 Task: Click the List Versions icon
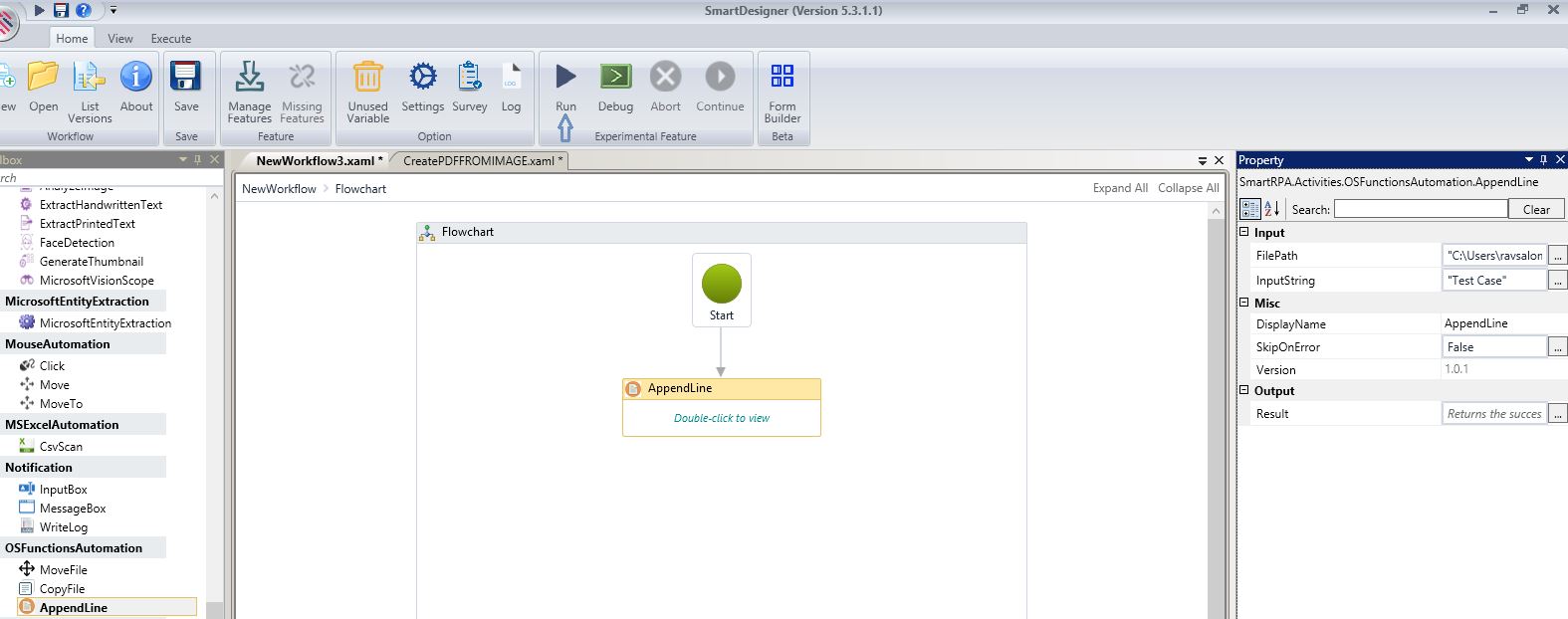[x=90, y=78]
